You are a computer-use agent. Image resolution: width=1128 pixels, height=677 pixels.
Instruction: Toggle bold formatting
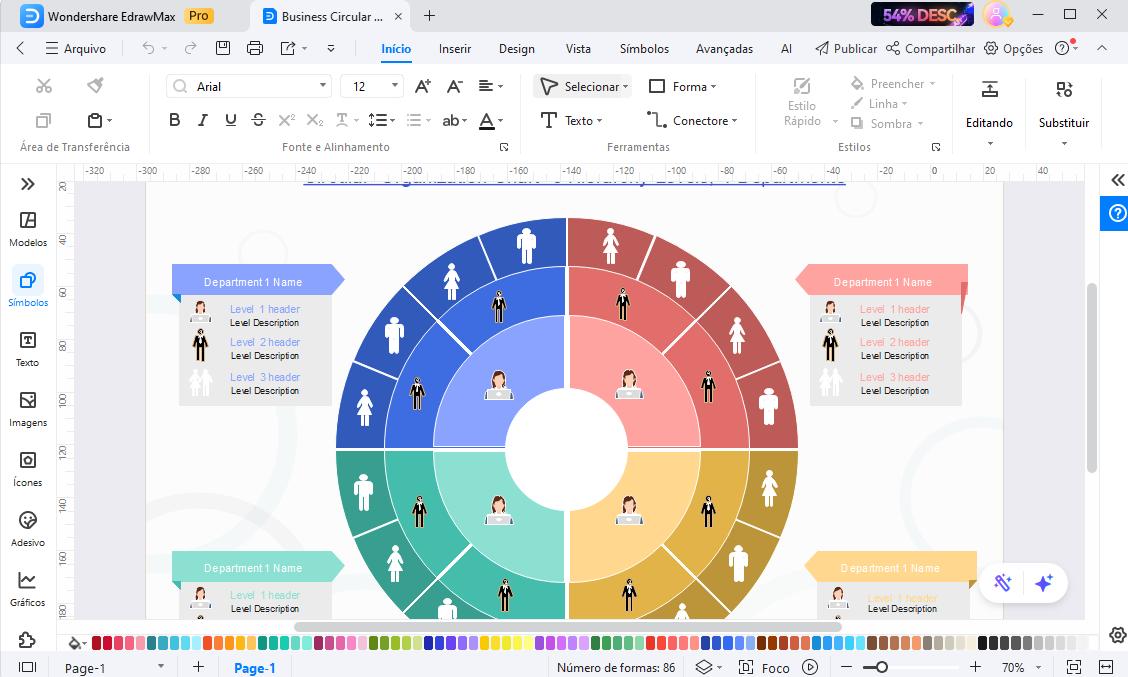[x=175, y=120]
